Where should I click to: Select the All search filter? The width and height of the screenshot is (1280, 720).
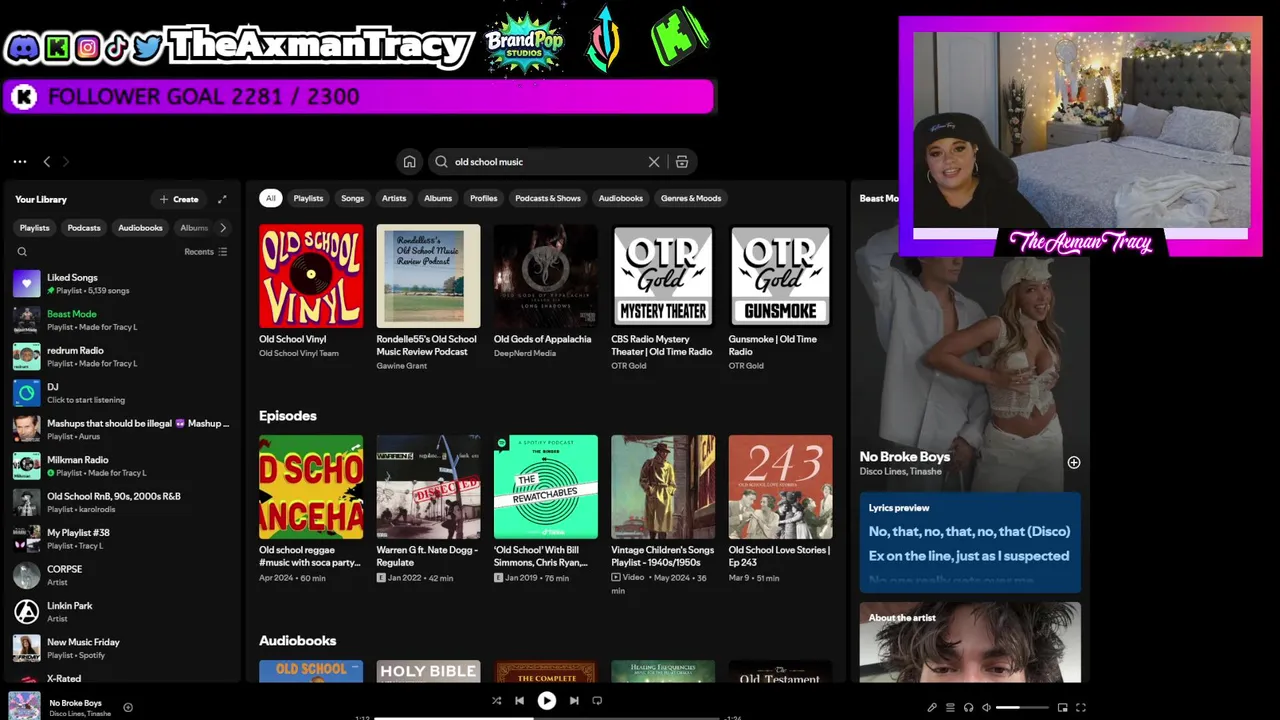[x=270, y=198]
